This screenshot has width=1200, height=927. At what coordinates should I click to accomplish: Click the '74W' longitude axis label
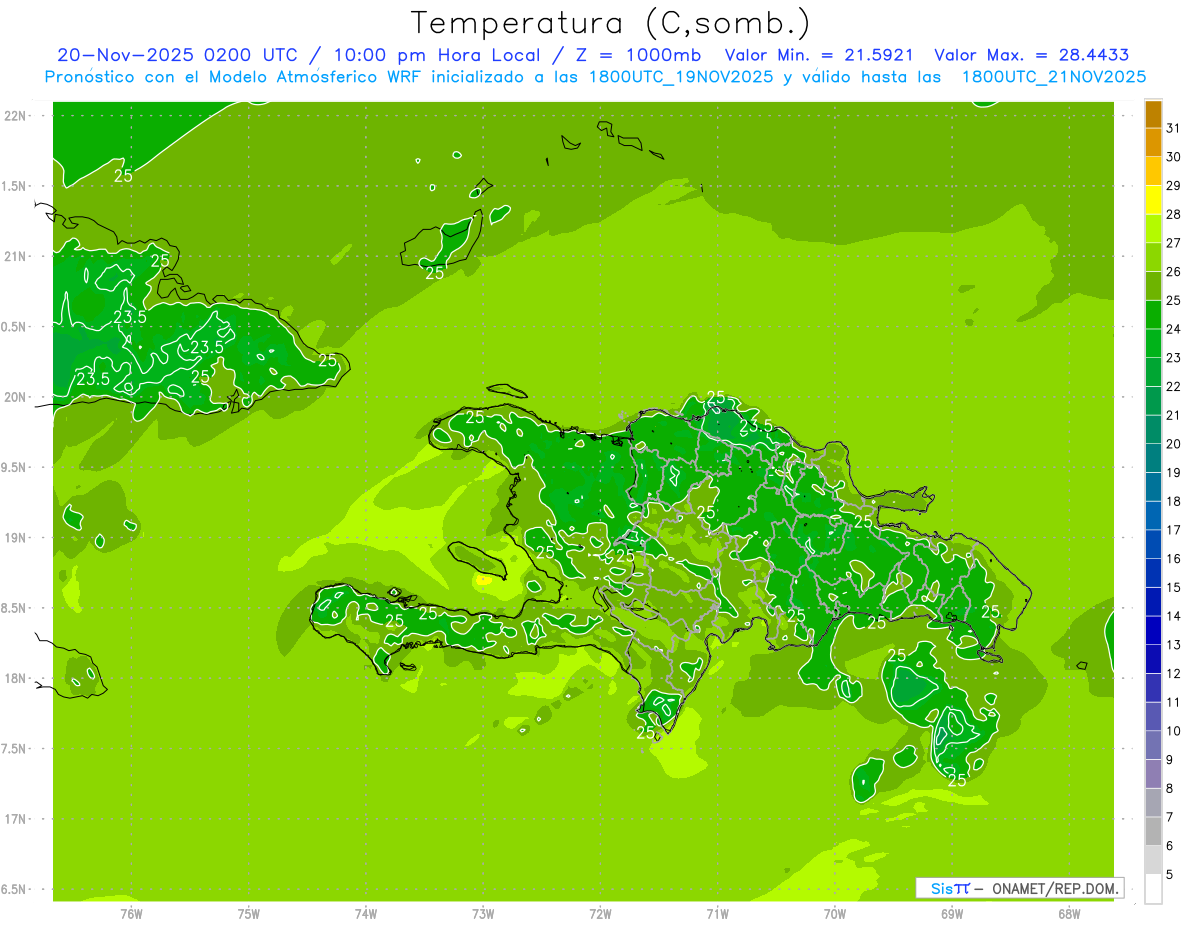(366, 913)
